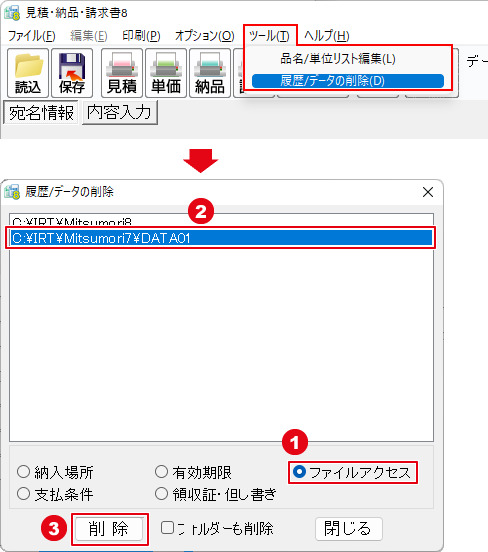Open the ファイル(F) menu
Image resolution: width=488 pixels, height=552 pixels.
coord(32,36)
